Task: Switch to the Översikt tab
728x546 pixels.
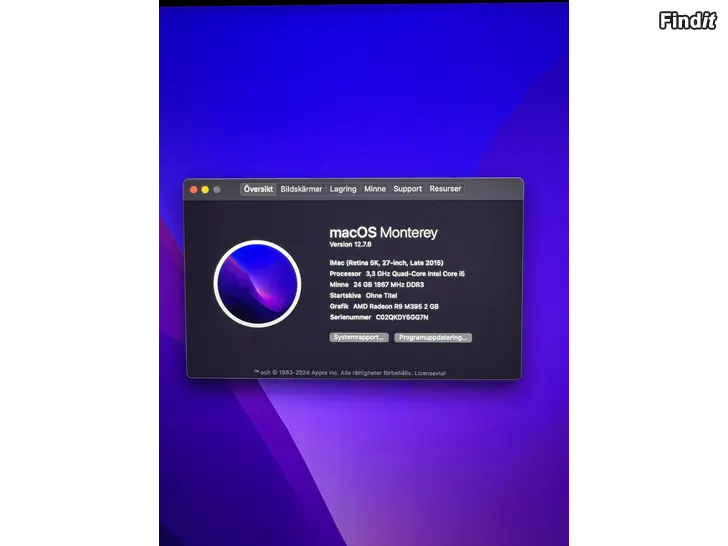Action: pos(258,189)
